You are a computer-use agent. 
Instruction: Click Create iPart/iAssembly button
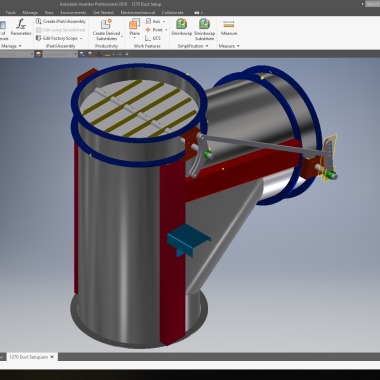pyautogui.click(x=60, y=21)
